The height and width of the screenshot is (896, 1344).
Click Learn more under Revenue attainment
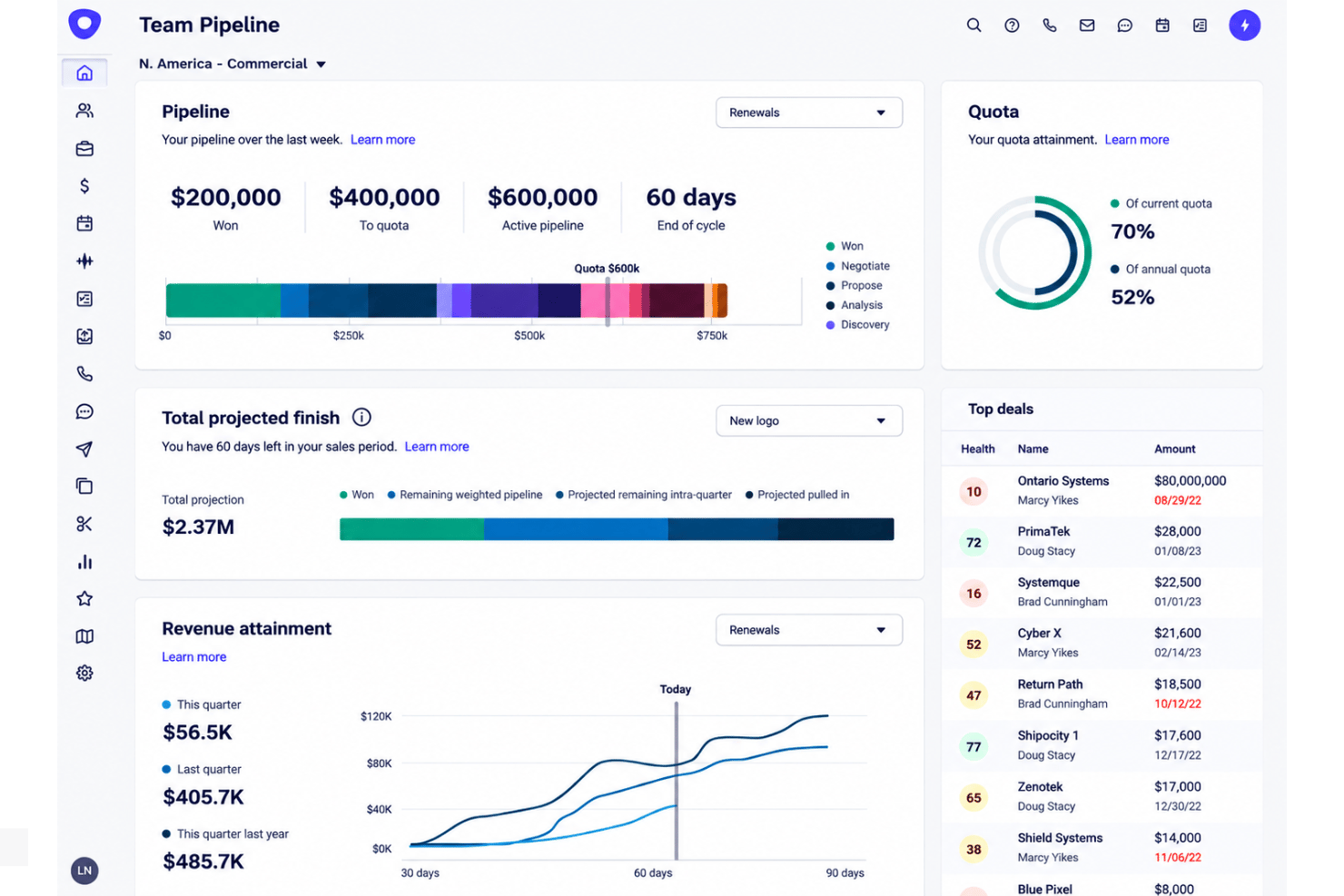[194, 657]
